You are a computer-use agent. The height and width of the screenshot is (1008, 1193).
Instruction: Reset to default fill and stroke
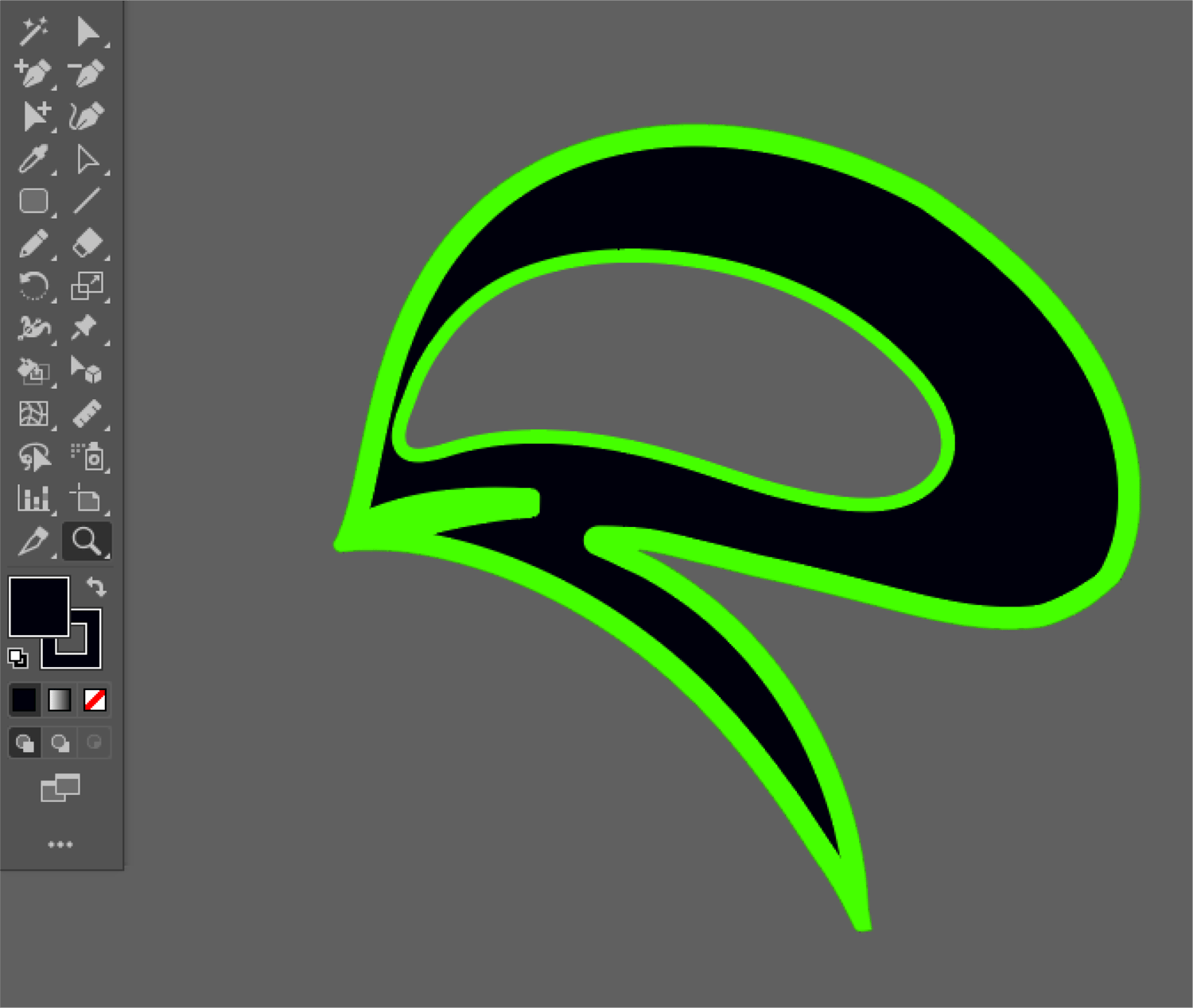pyautogui.click(x=17, y=658)
